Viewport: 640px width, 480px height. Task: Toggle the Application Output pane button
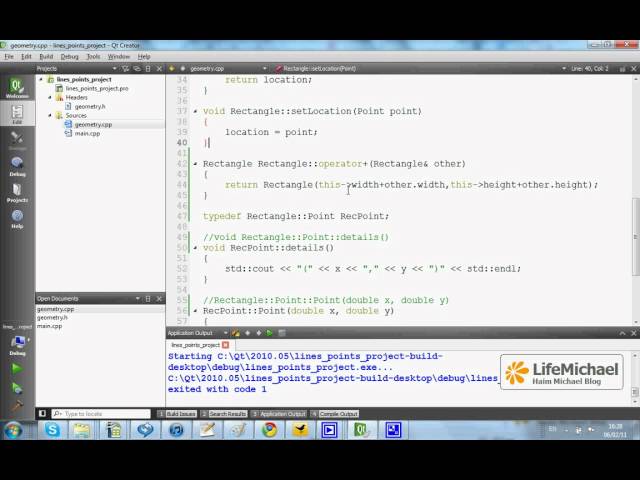pyautogui.click(x=279, y=414)
